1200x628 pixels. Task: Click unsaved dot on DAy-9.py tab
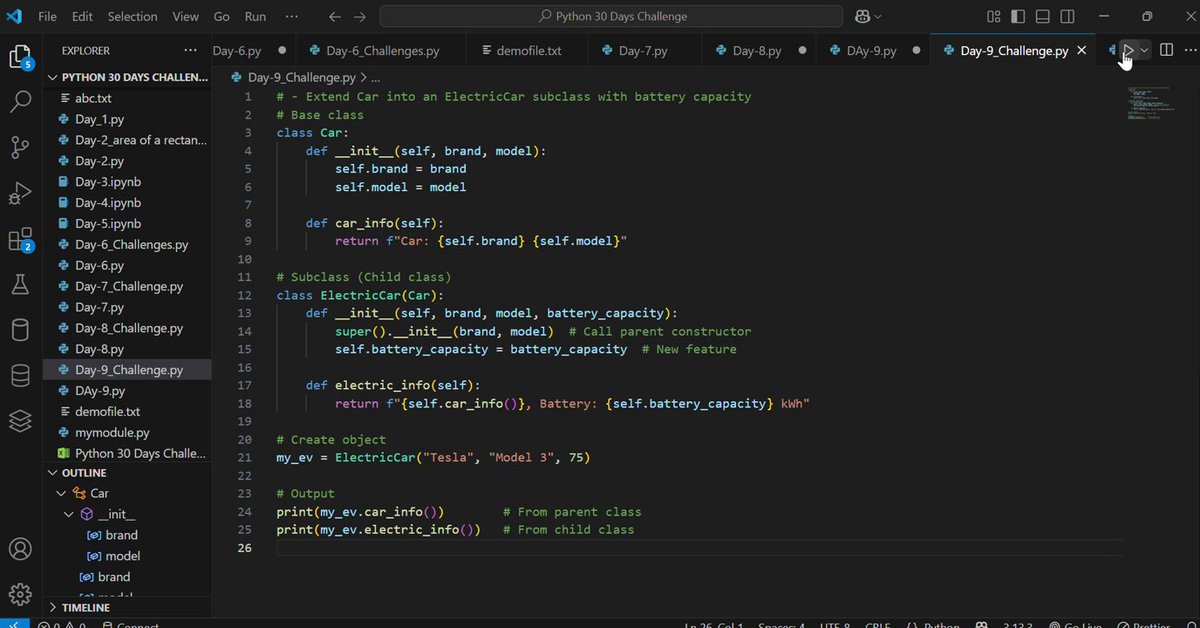pos(916,51)
